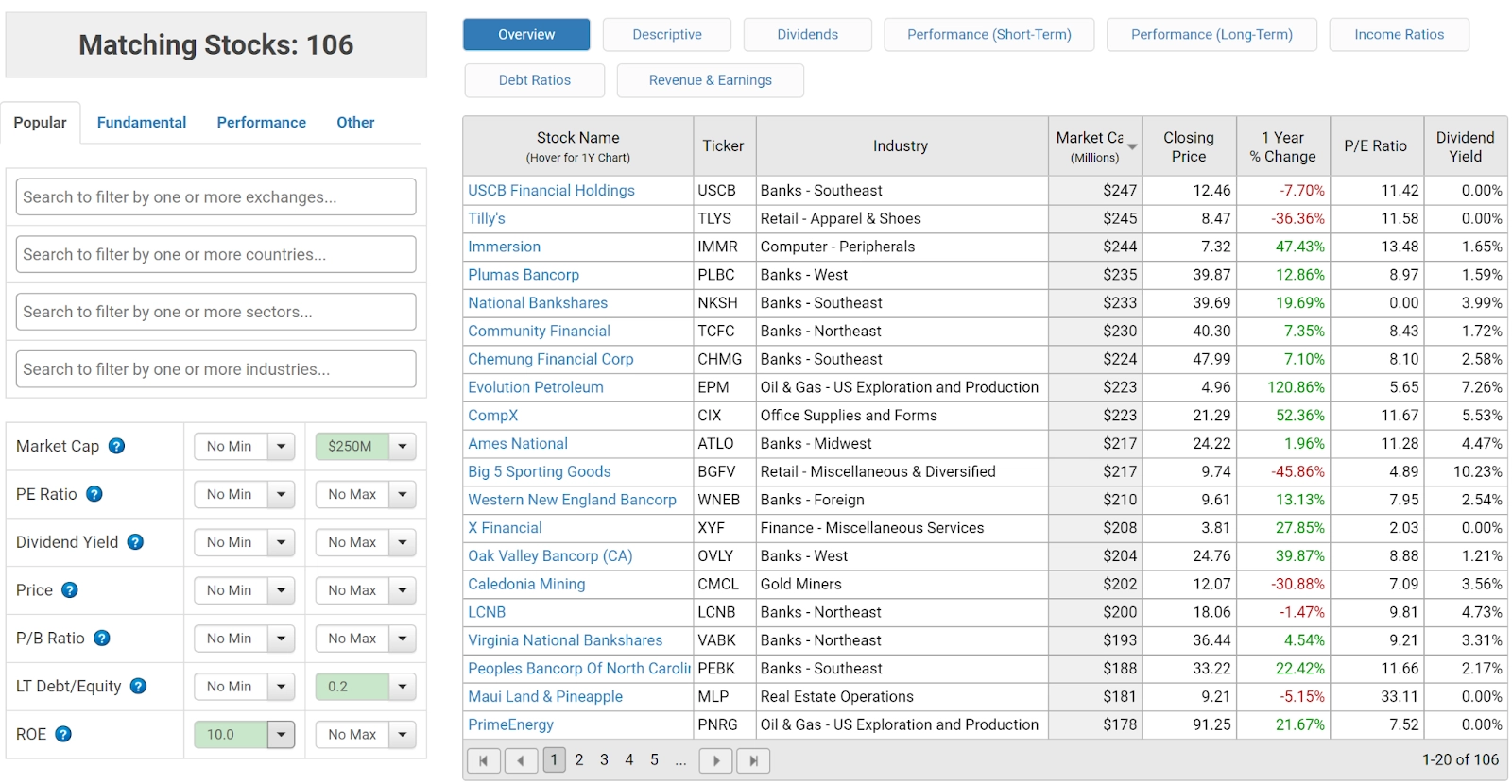Expand ROE maximum dropdown
1512x784 pixels.
(403, 734)
